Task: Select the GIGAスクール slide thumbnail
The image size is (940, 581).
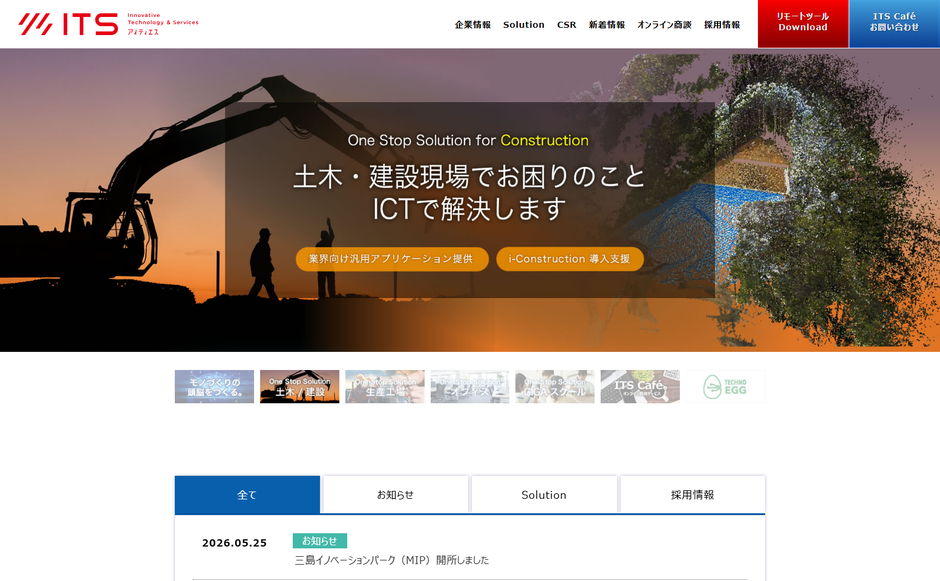Action: [x=555, y=386]
